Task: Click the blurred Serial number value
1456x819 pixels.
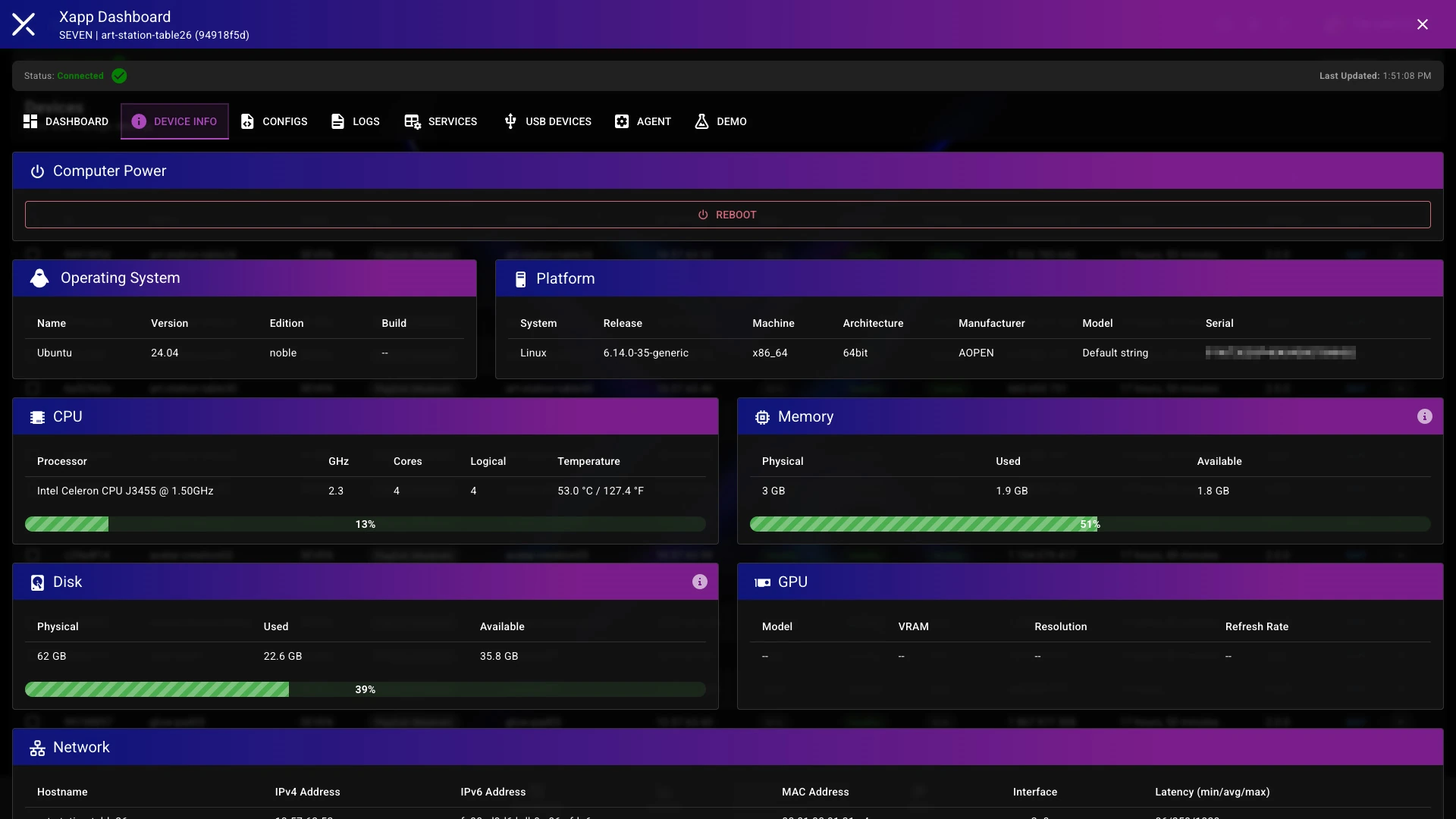Action: pyautogui.click(x=1280, y=353)
